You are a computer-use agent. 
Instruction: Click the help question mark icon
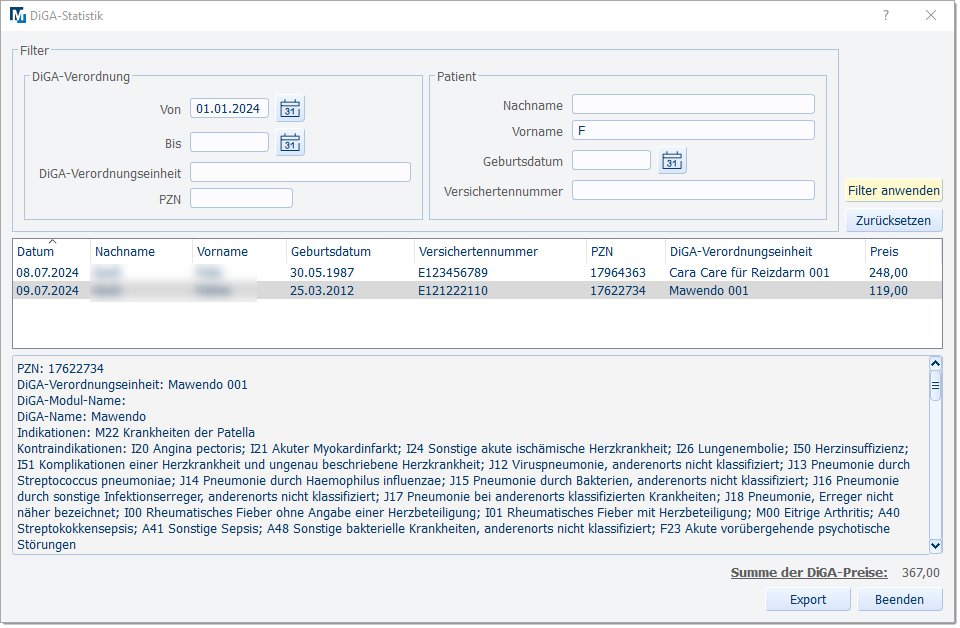coord(885,16)
